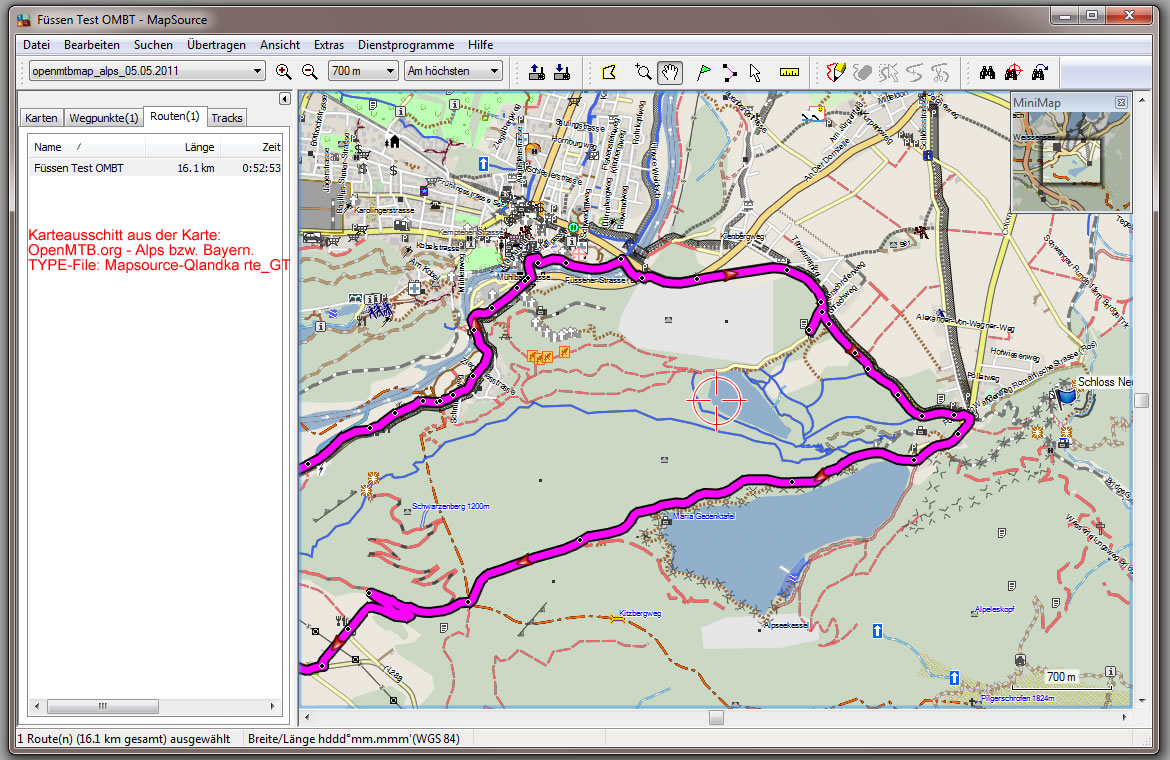Screen dimensions: 1170x760
Task: Pick the yellow ruler measure tool
Action: pos(790,71)
